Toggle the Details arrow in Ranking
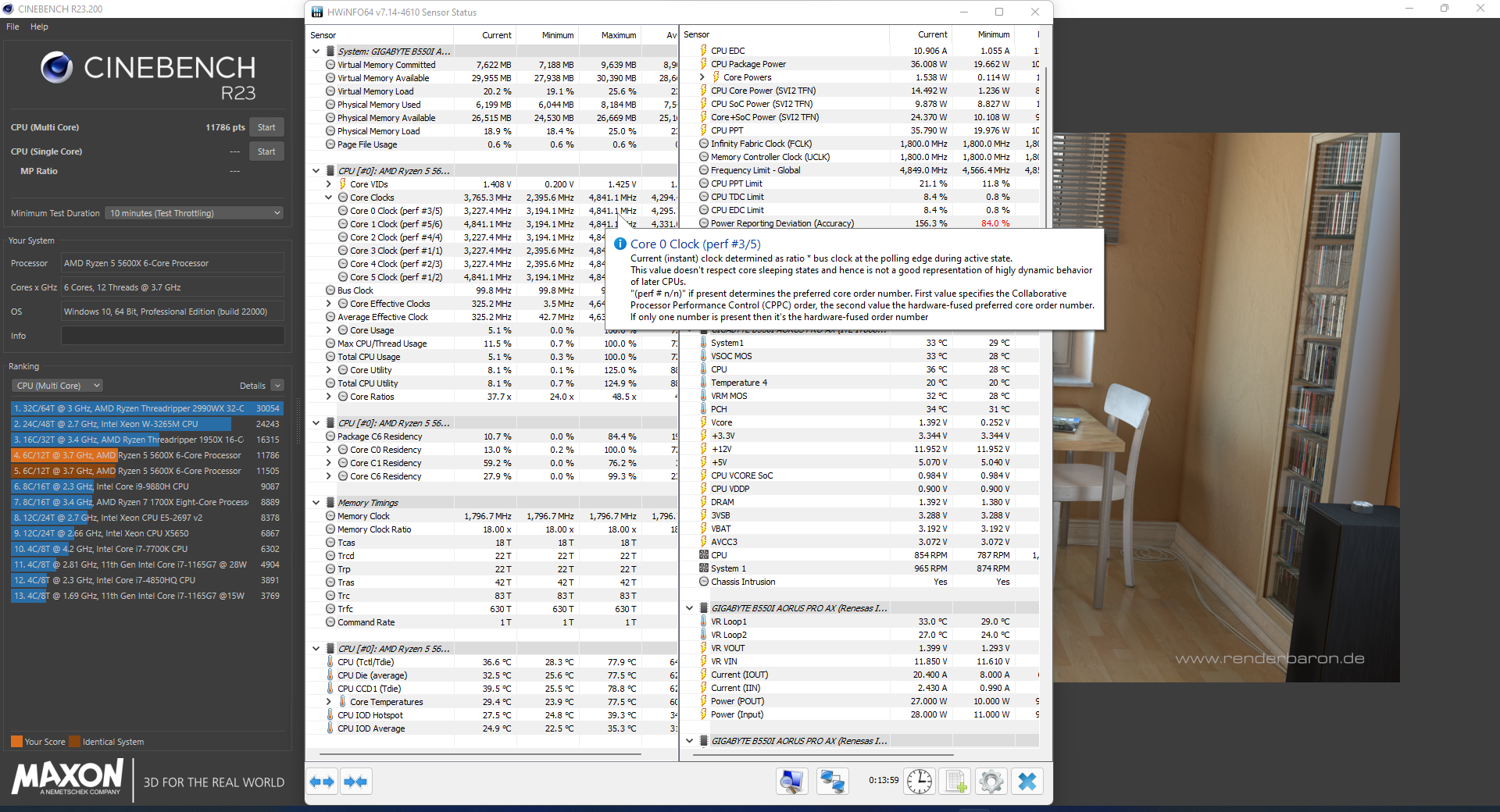 click(277, 386)
